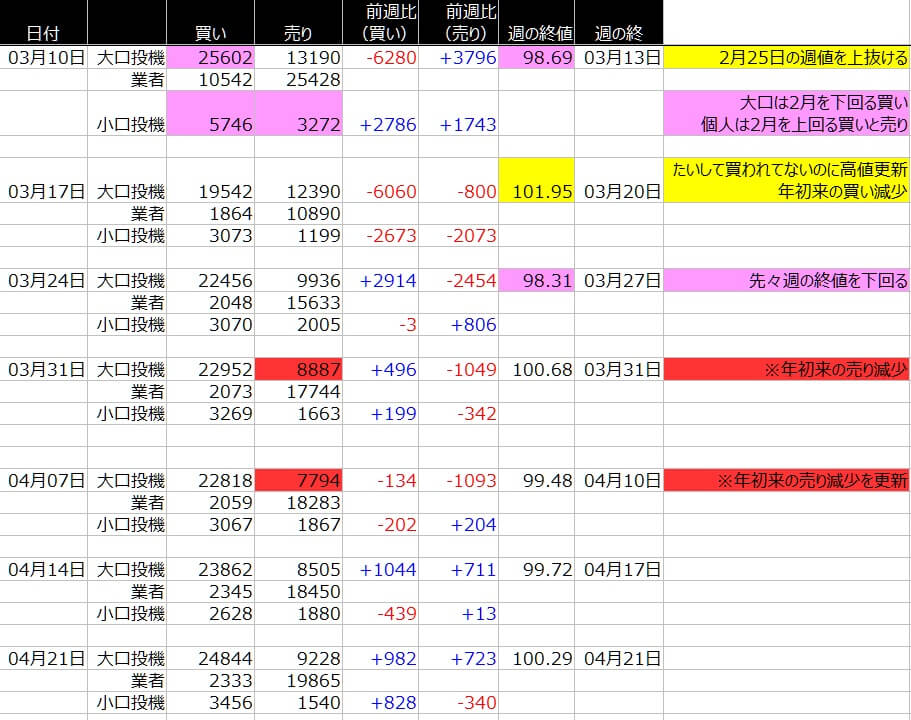Select the cell showing 15633
The height and width of the screenshot is (720, 911).
(x=298, y=302)
